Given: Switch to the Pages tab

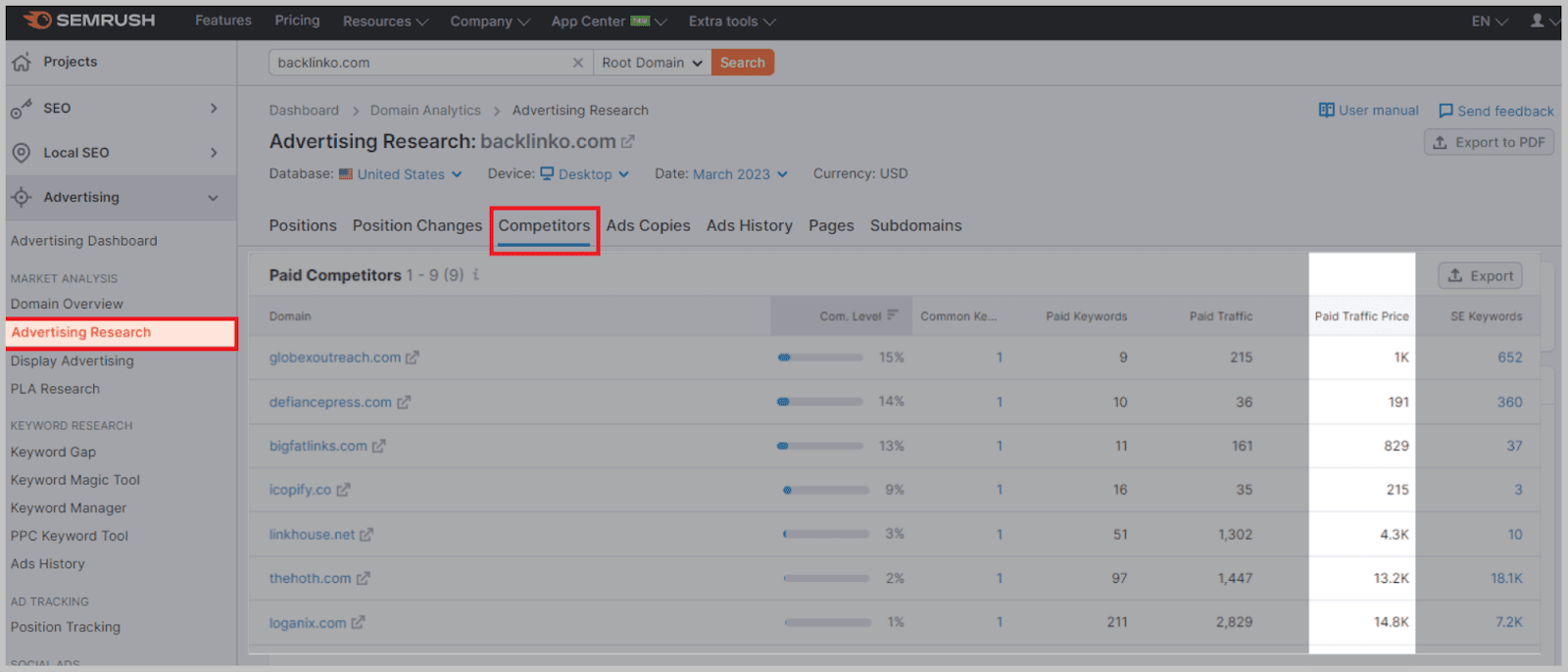Looking at the screenshot, I should (831, 225).
